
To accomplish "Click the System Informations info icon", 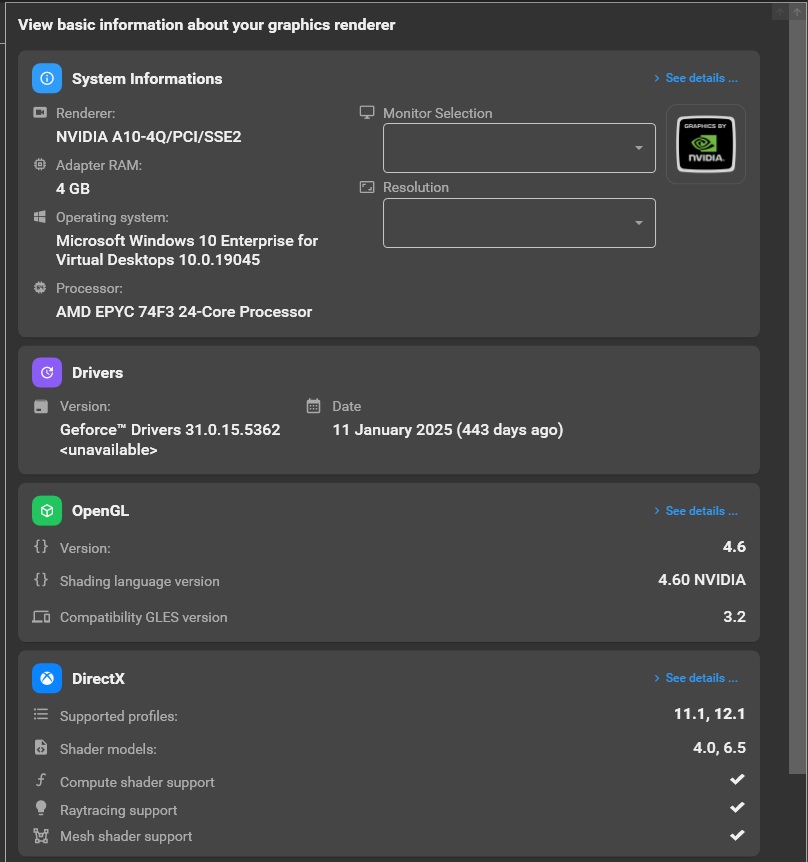I will (x=47, y=78).
